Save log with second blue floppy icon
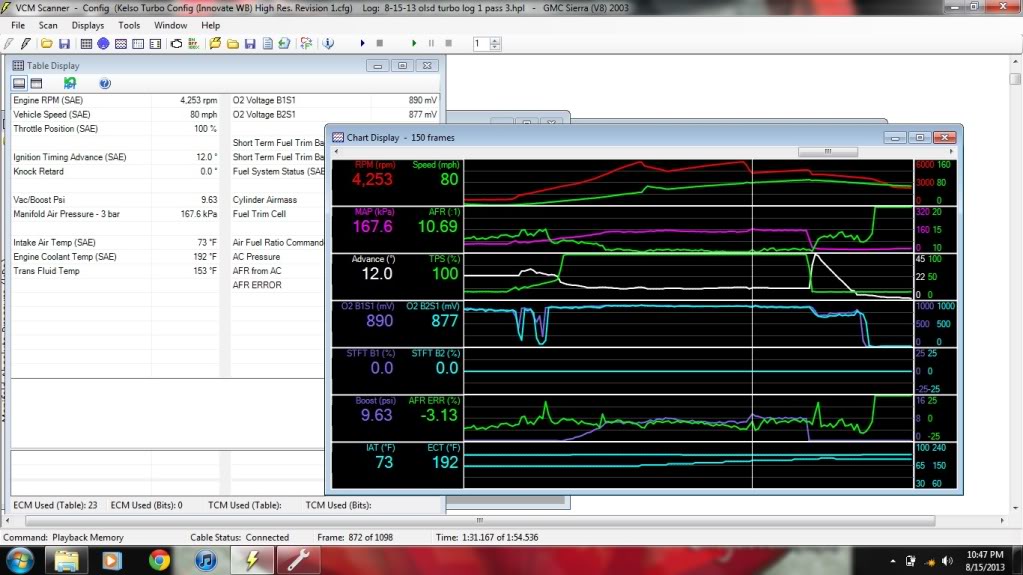Image resolution: width=1023 pixels, height=575 pixels. click(250, 44)
